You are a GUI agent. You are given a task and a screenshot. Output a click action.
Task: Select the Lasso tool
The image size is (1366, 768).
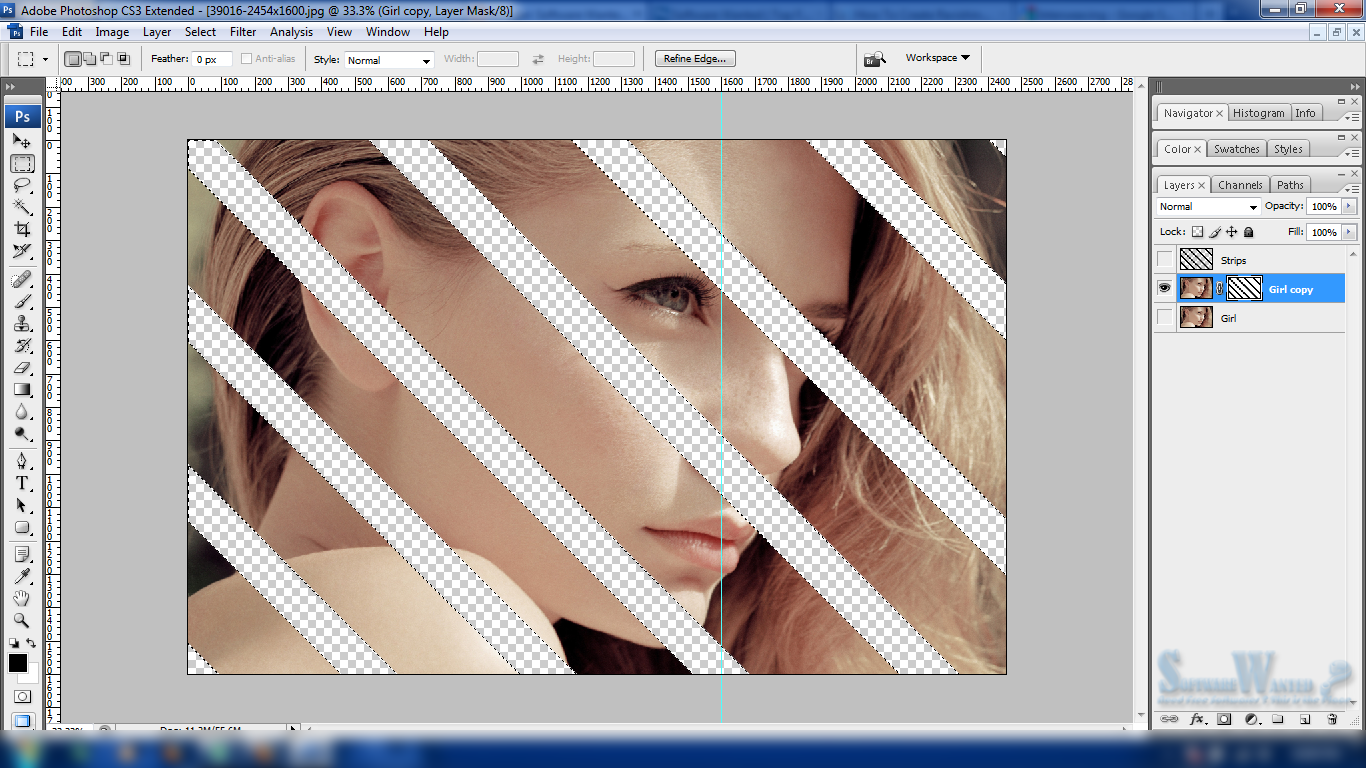click(22, 185)
